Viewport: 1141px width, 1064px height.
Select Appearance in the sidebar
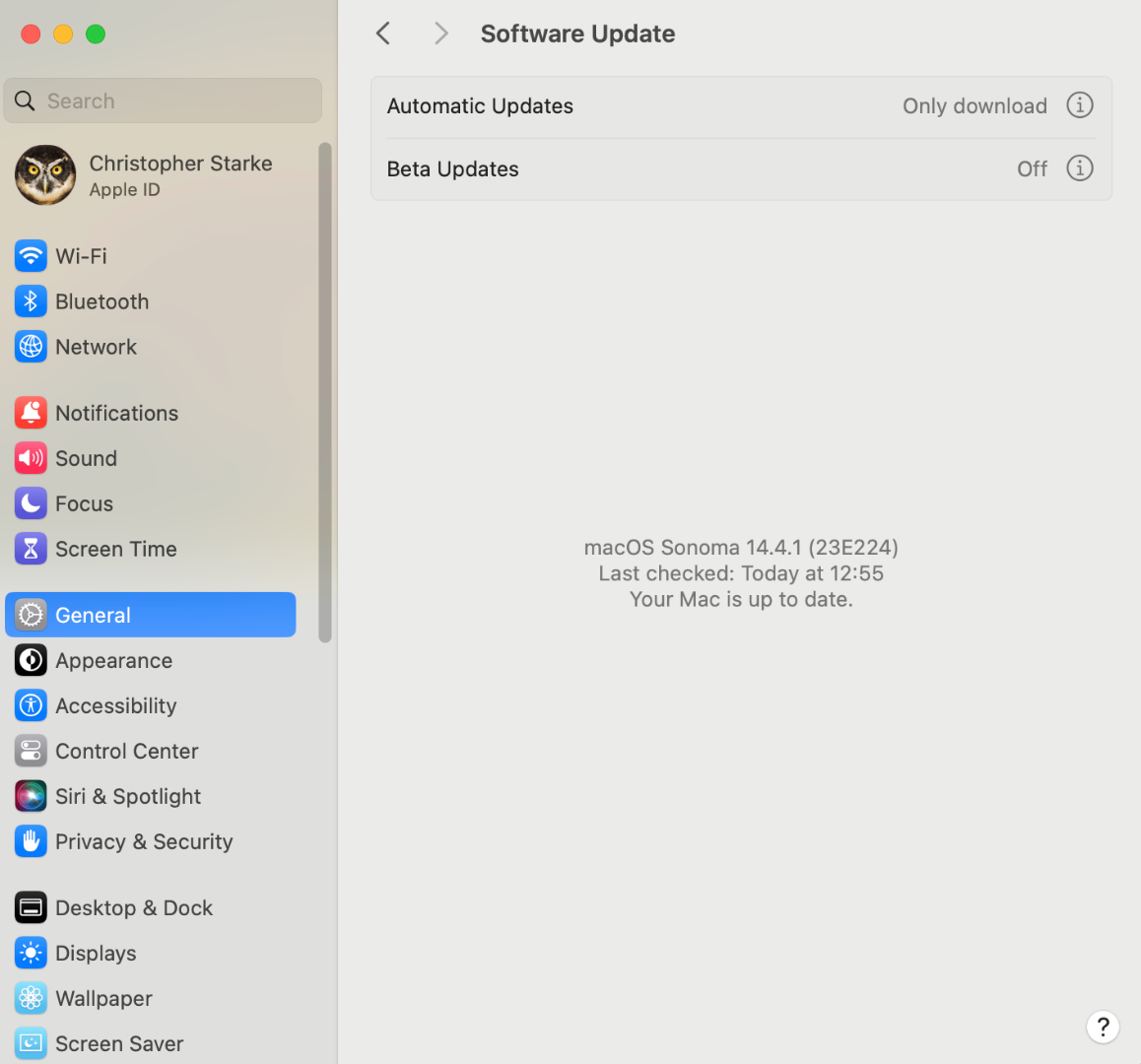coord(113,660)
